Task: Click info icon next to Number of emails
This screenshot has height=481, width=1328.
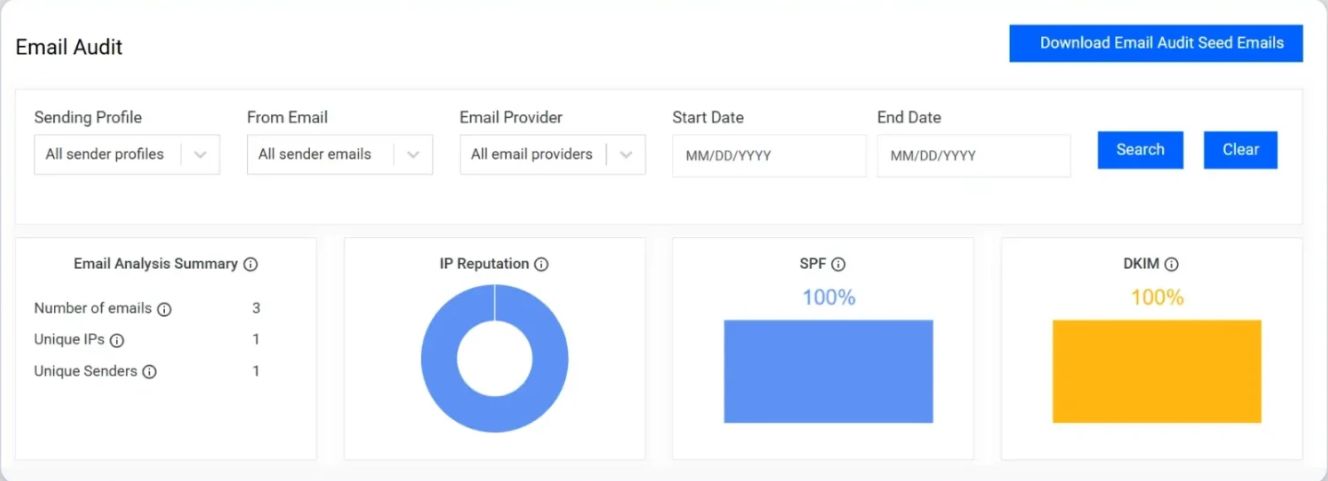Action: point(165,309)
